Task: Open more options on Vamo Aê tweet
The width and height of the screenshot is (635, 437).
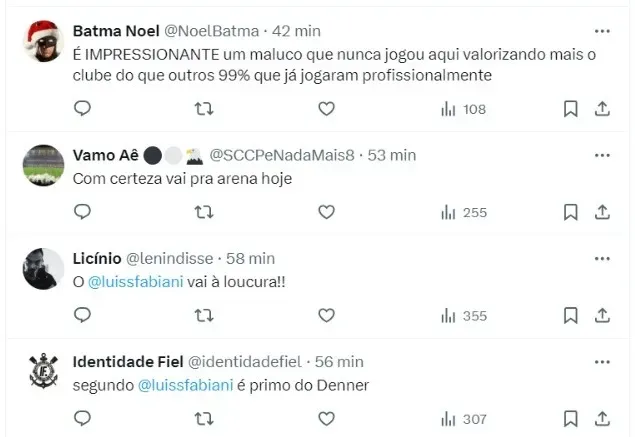Action: 602,154
